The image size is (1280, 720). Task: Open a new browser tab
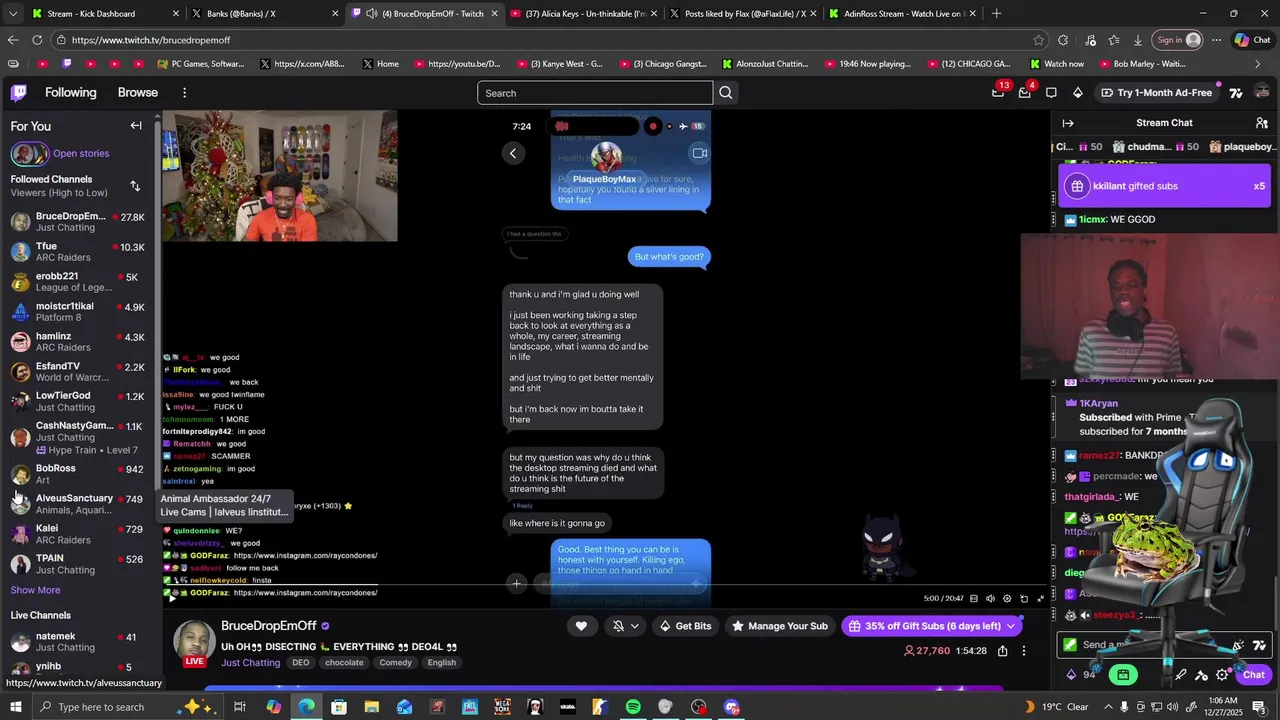(x=996, y=14)
